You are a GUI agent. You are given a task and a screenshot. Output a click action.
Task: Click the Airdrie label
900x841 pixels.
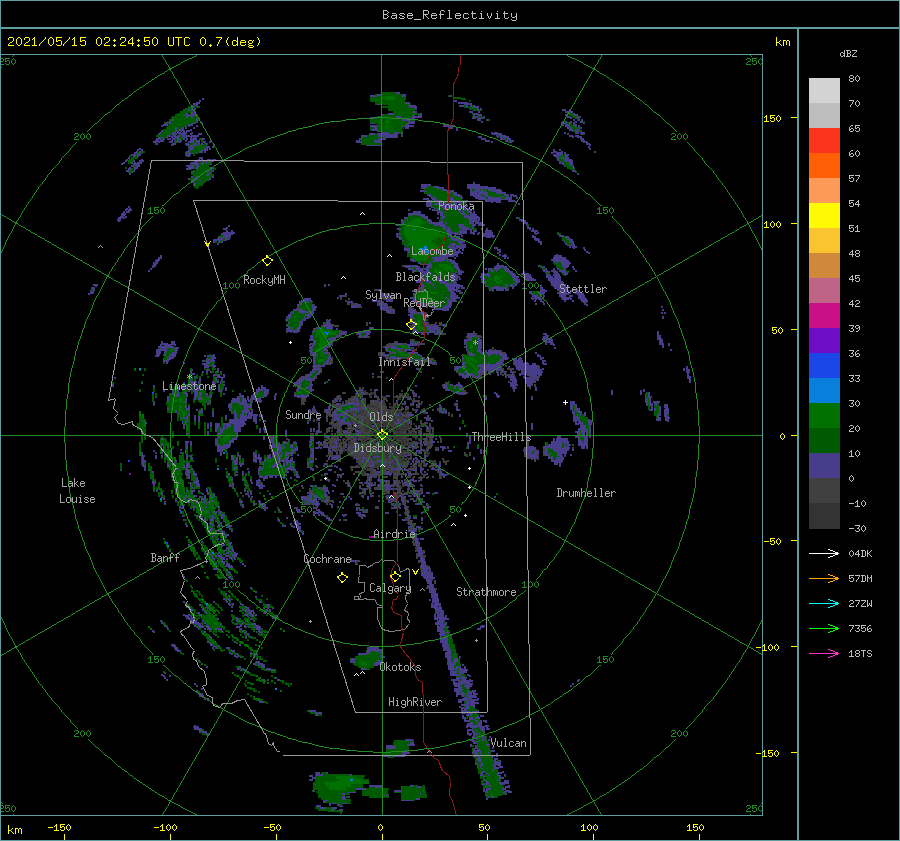click(x=394, y=534)
